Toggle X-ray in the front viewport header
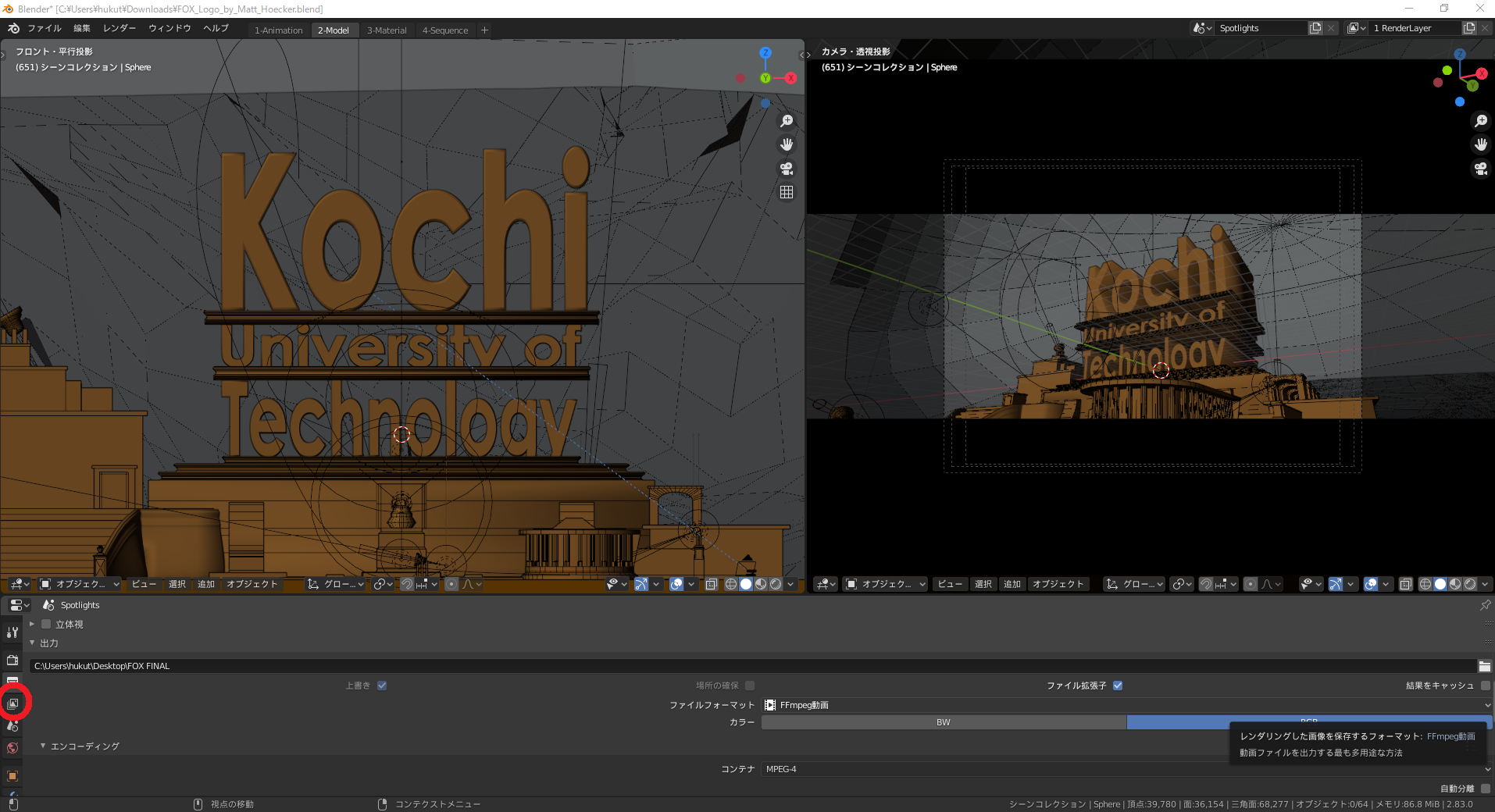This screenshot has width=1495, height=812. click(712, 584)
